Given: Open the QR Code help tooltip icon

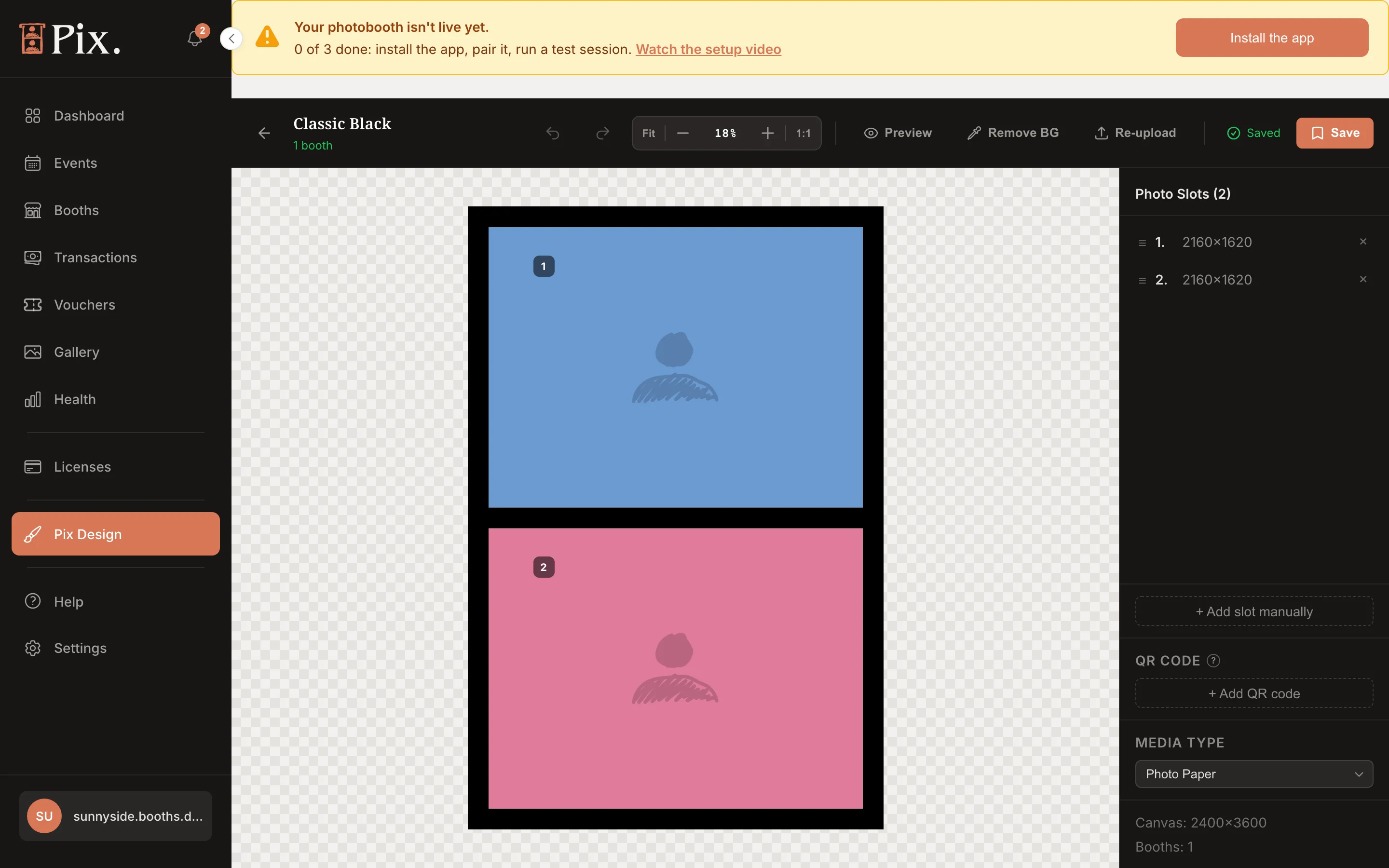Looking at the screenshot, I should 1213,661.
